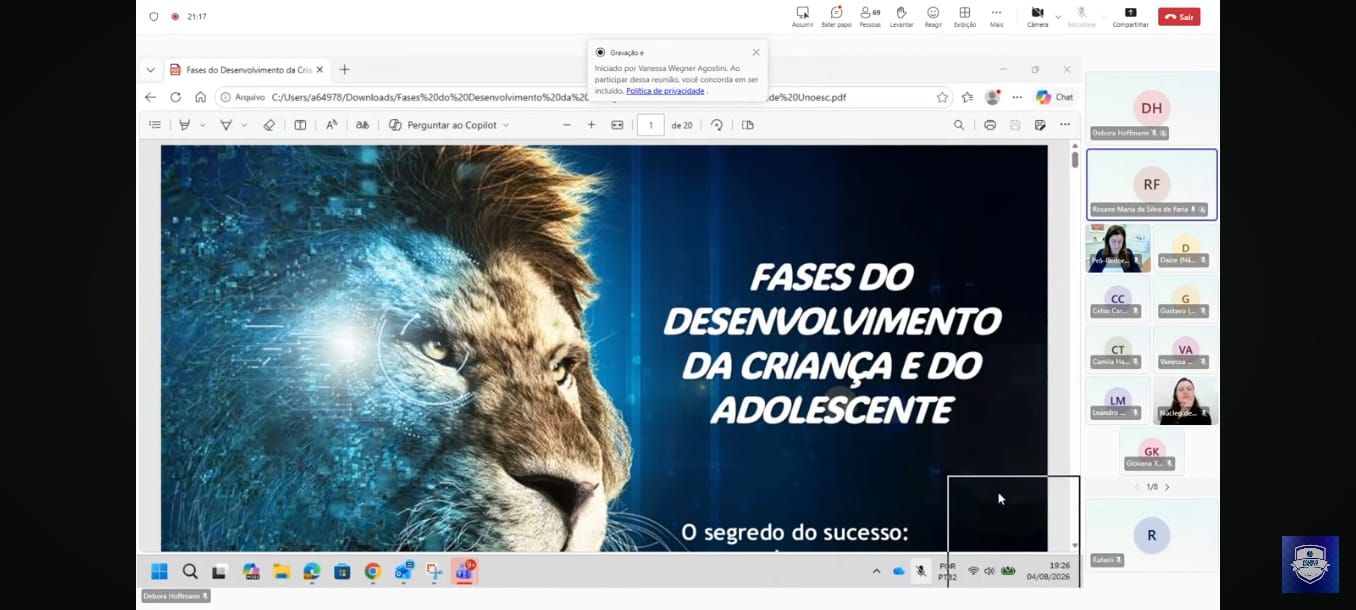Click the taskbar search magnifier

[190, 571]
